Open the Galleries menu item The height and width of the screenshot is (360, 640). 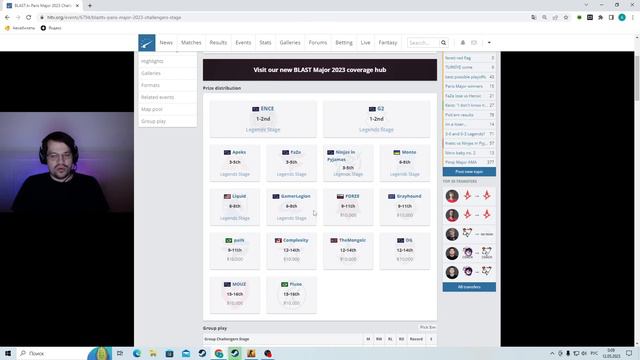[290, 42]
